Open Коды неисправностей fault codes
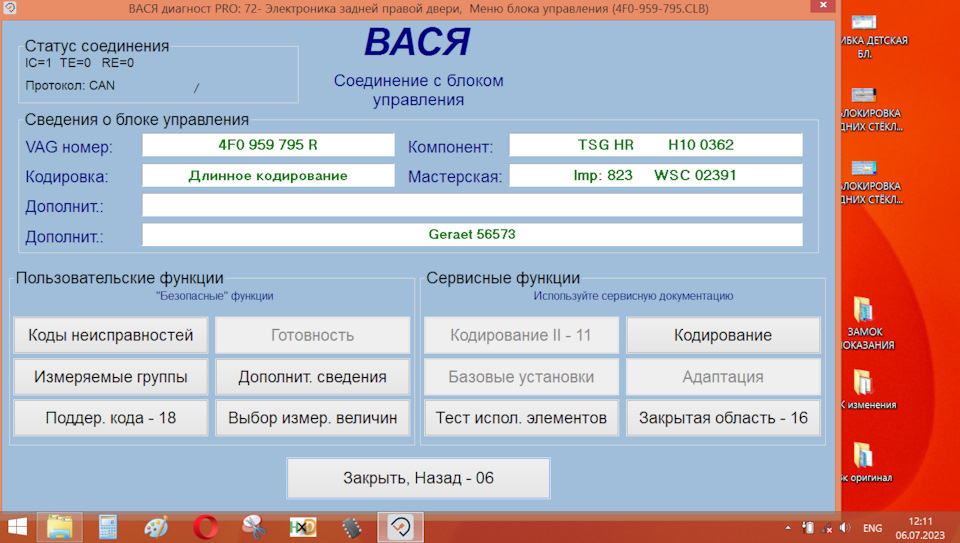Viewport: 960px width, 543px height. point(111,335)
